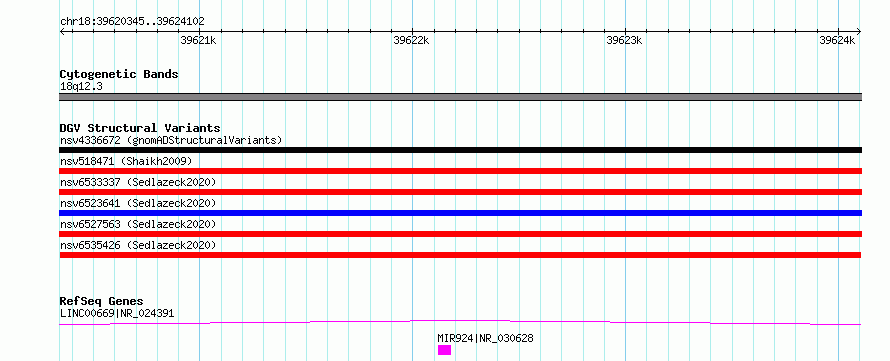
Task: Click the 39623k ruler tick label
Action: pyautogui.click(x=624, y=40)
